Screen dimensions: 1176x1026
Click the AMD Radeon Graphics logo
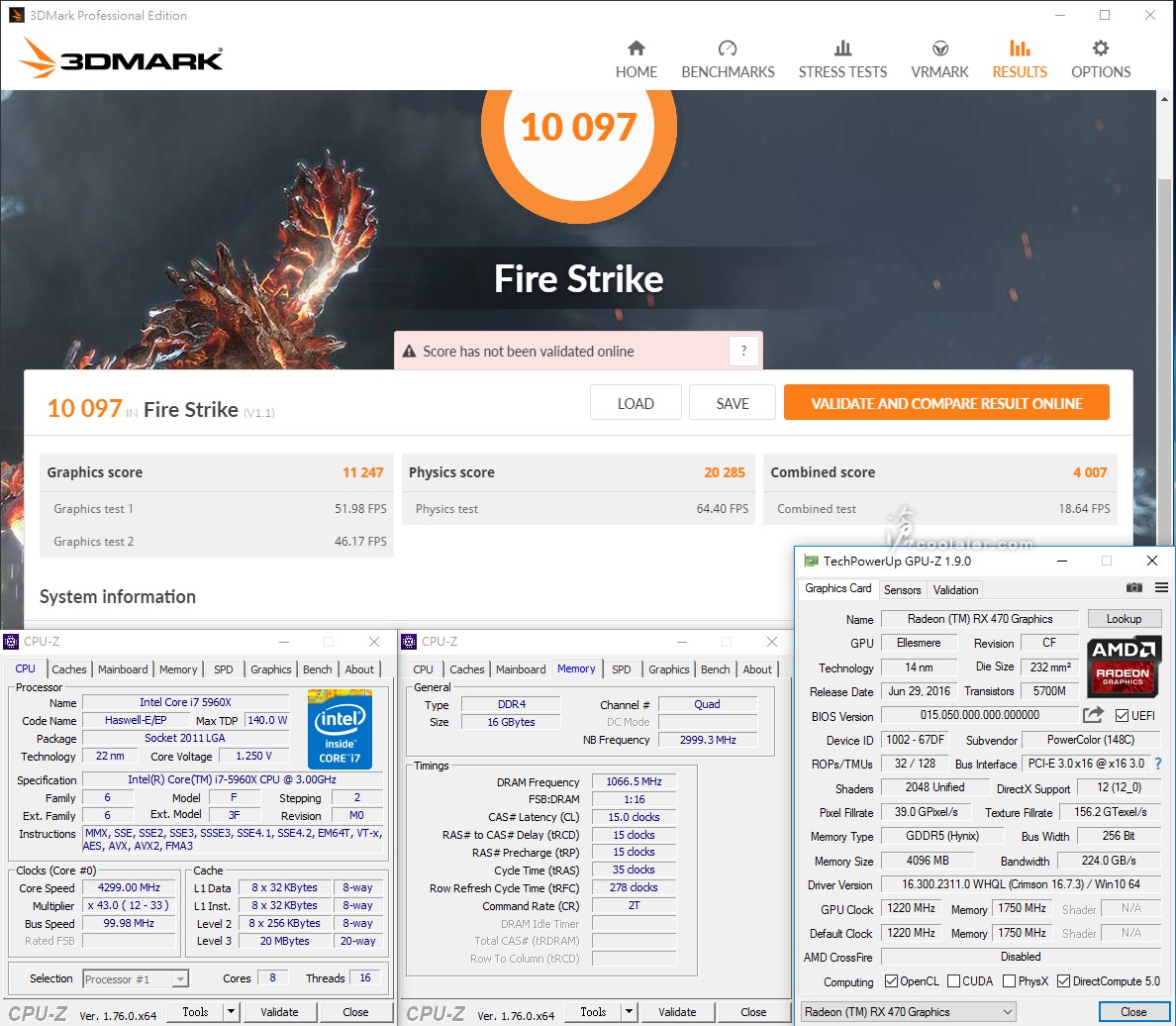click(x=1124, y=666)
